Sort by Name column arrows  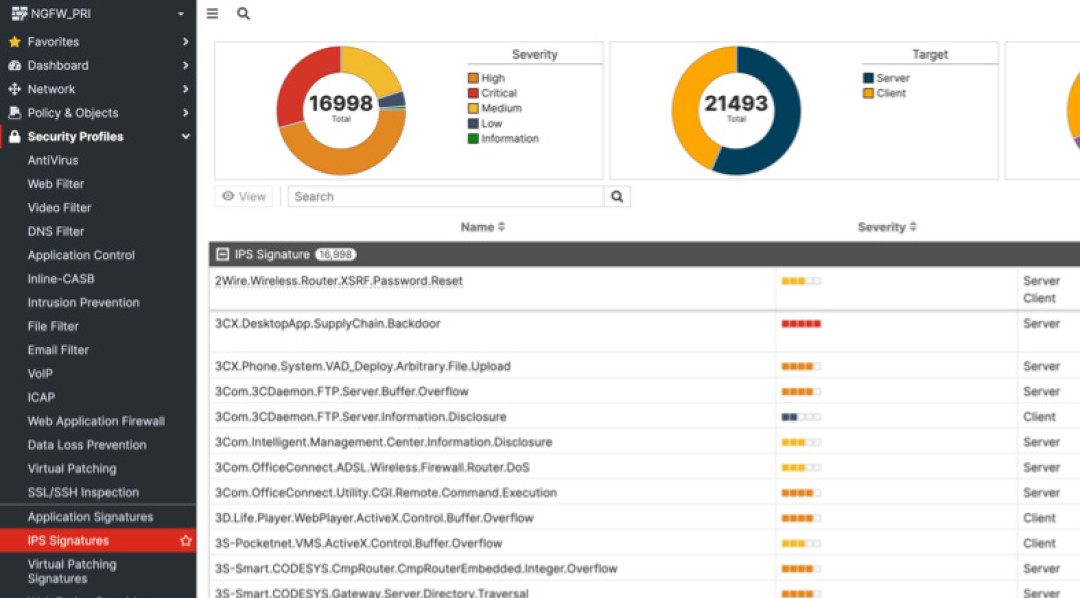pyautogui.click(x=501, y=227)
